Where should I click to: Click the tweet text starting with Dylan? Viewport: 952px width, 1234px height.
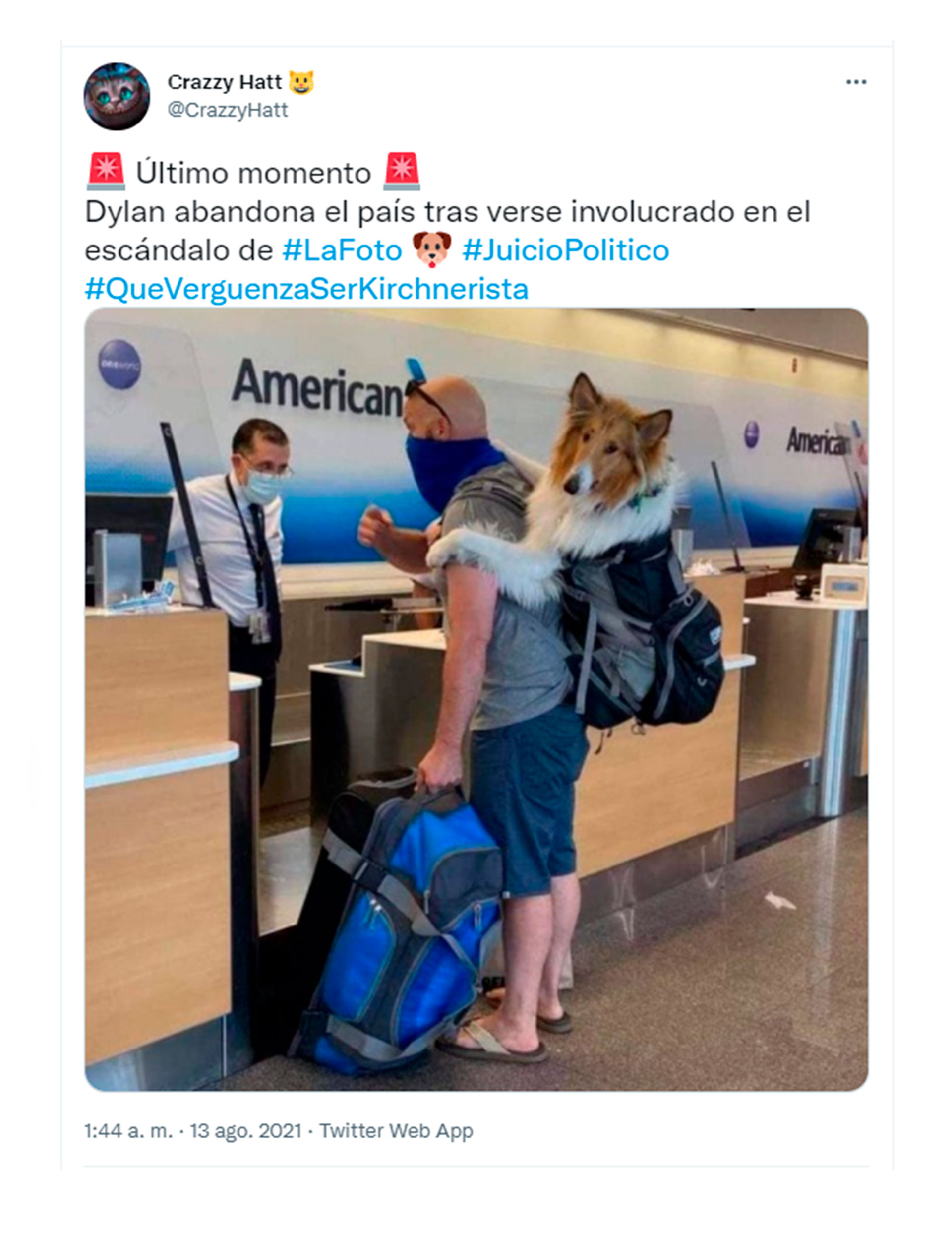[x=447, y=231]
